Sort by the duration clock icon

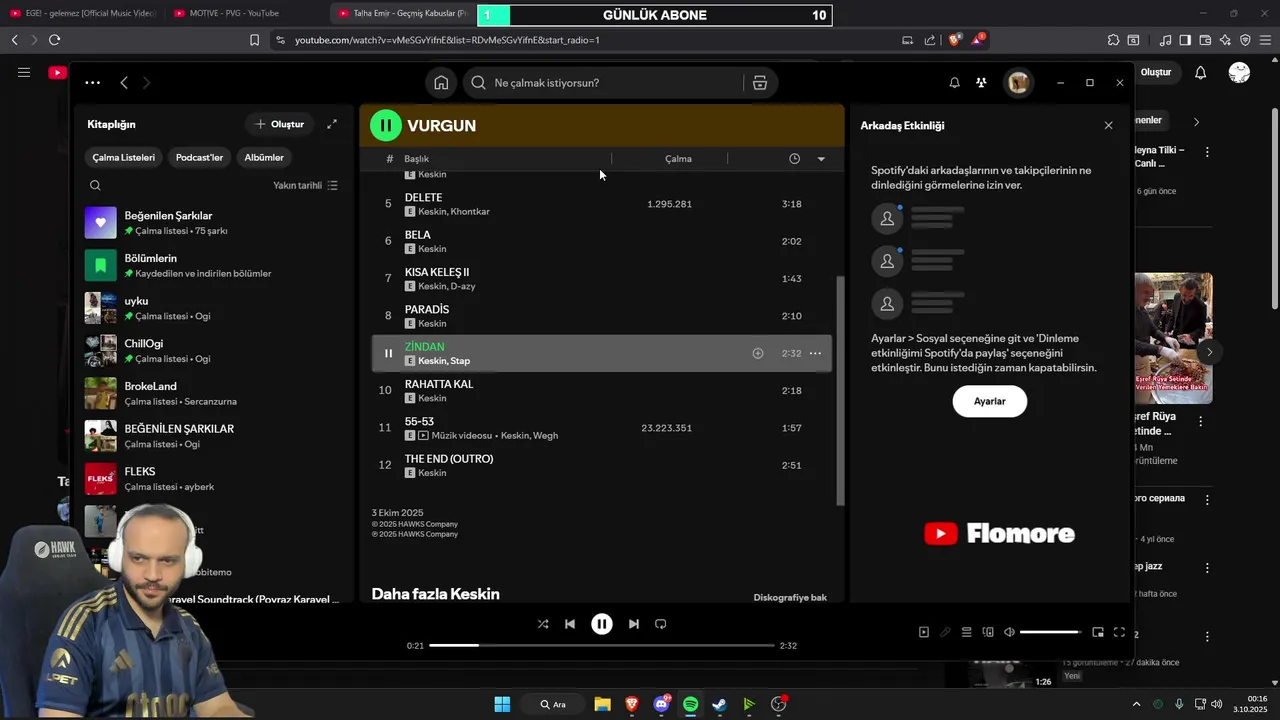[794, 159]
